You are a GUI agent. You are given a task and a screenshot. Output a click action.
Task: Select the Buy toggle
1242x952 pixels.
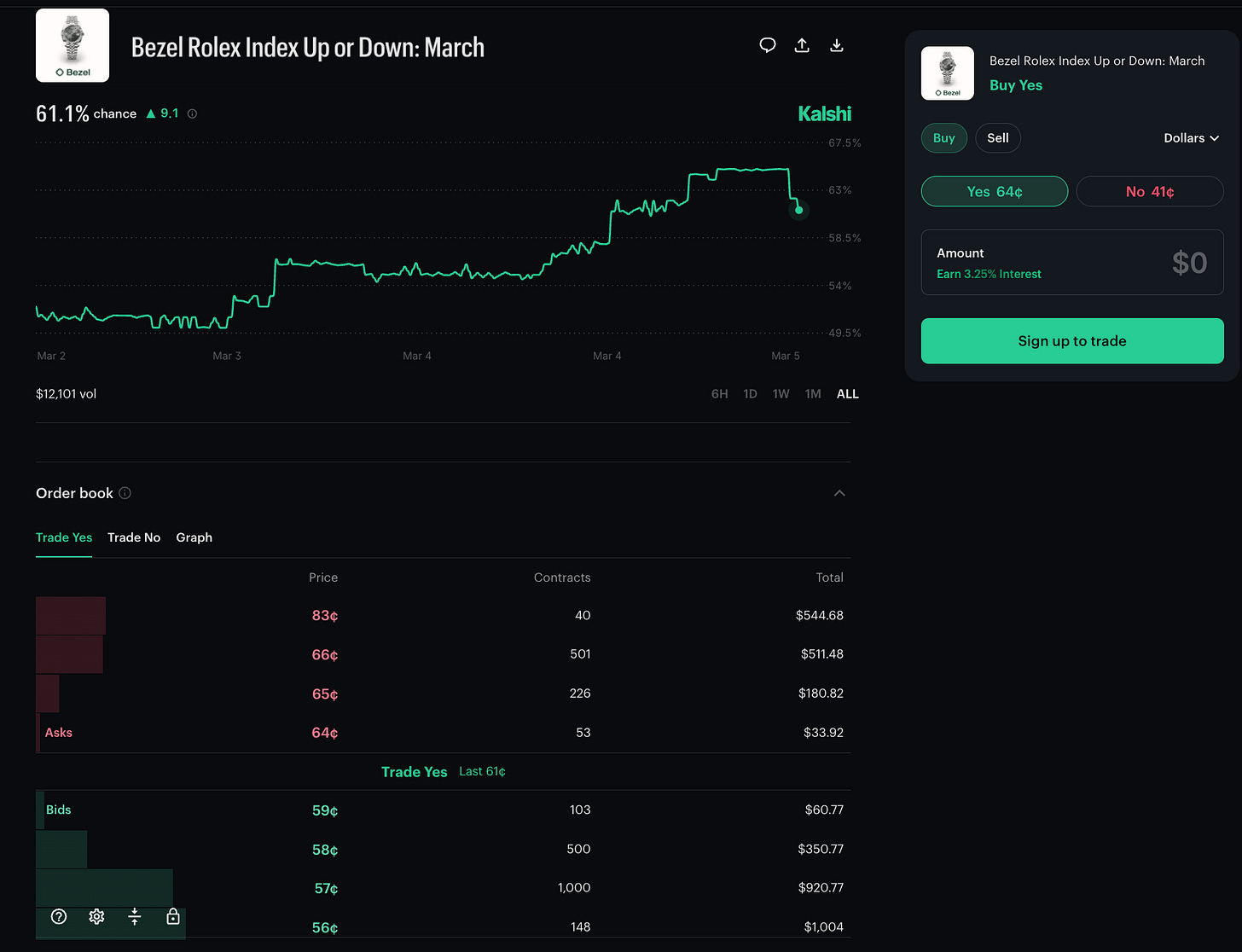(943, 138)
